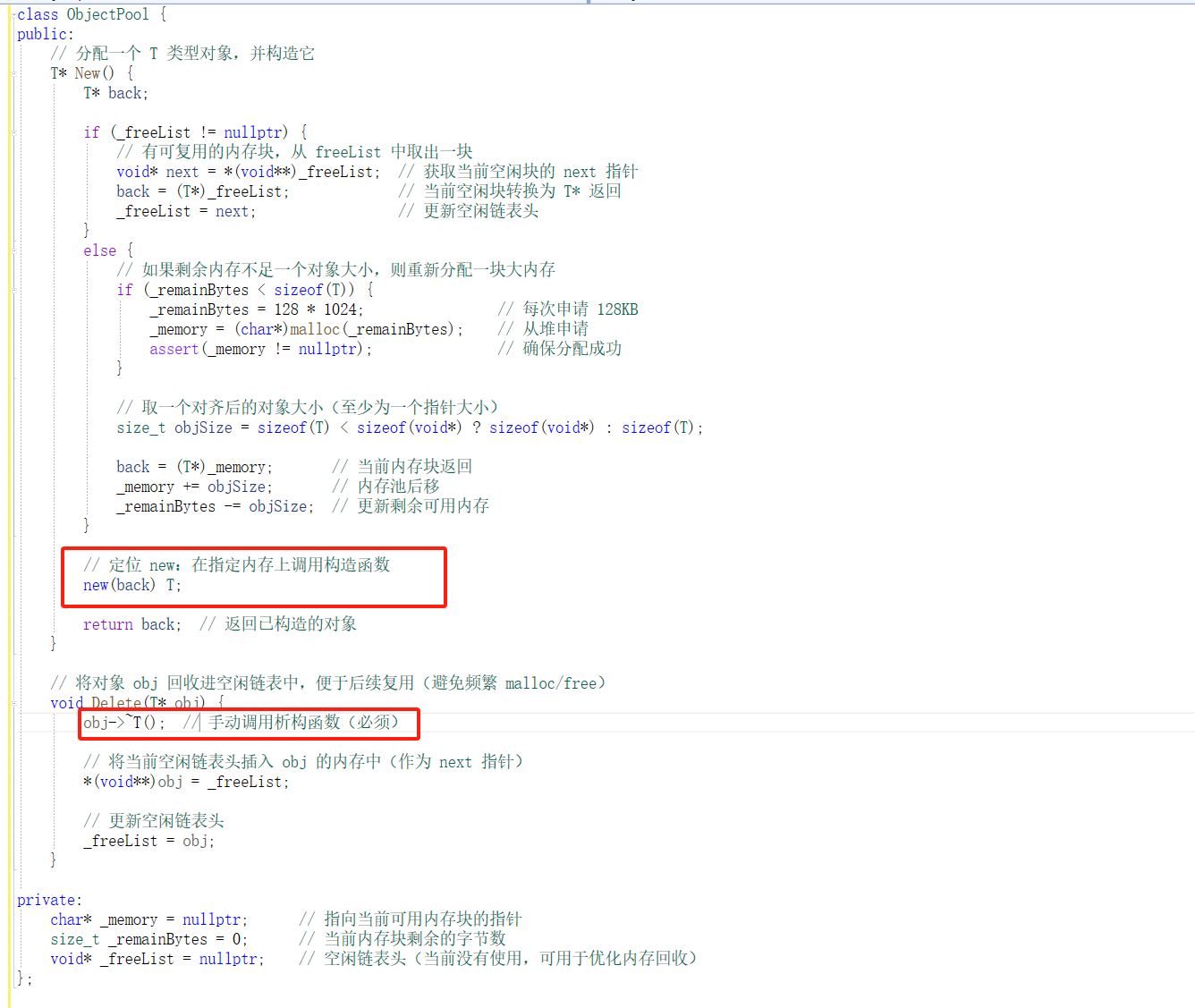Click the '(char*)malloc(_remainBytes)' call
This screenshot has width=1195, height=1008.
[x=344, y=329]
